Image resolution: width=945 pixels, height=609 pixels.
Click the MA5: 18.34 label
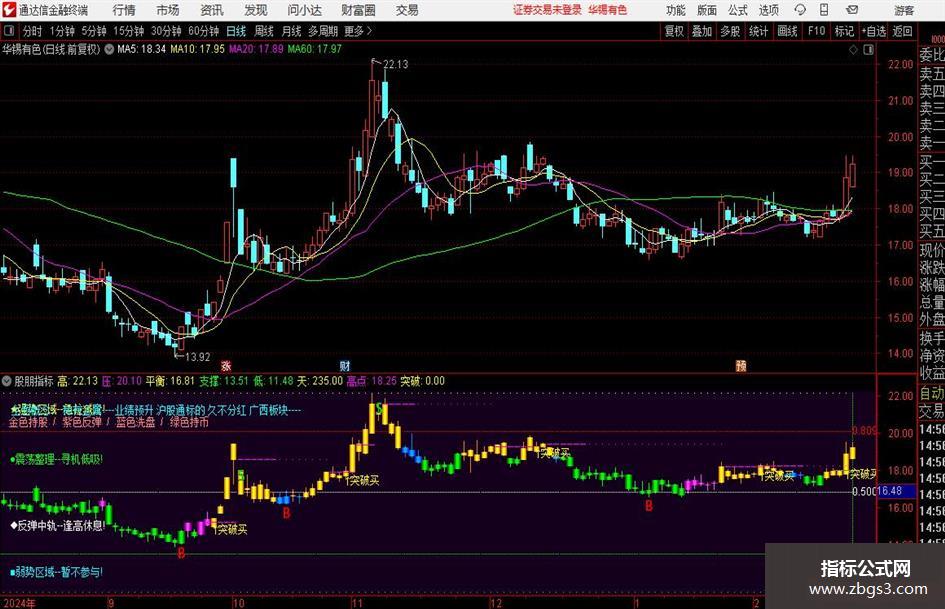click(x=141, y=49)
